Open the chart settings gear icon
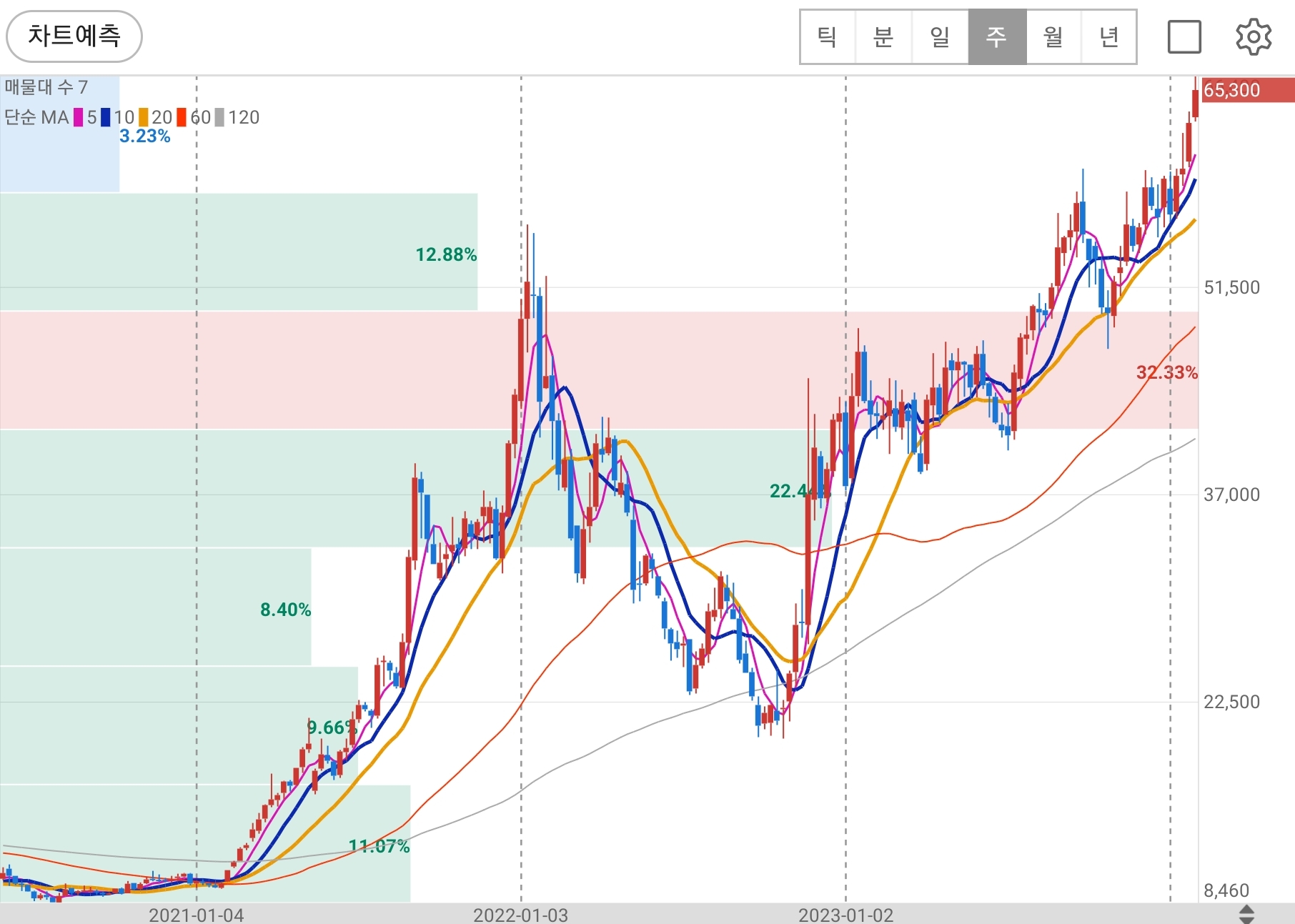Image resolution: width=1295 pixels, height=924 pixels. (1254, 37)
